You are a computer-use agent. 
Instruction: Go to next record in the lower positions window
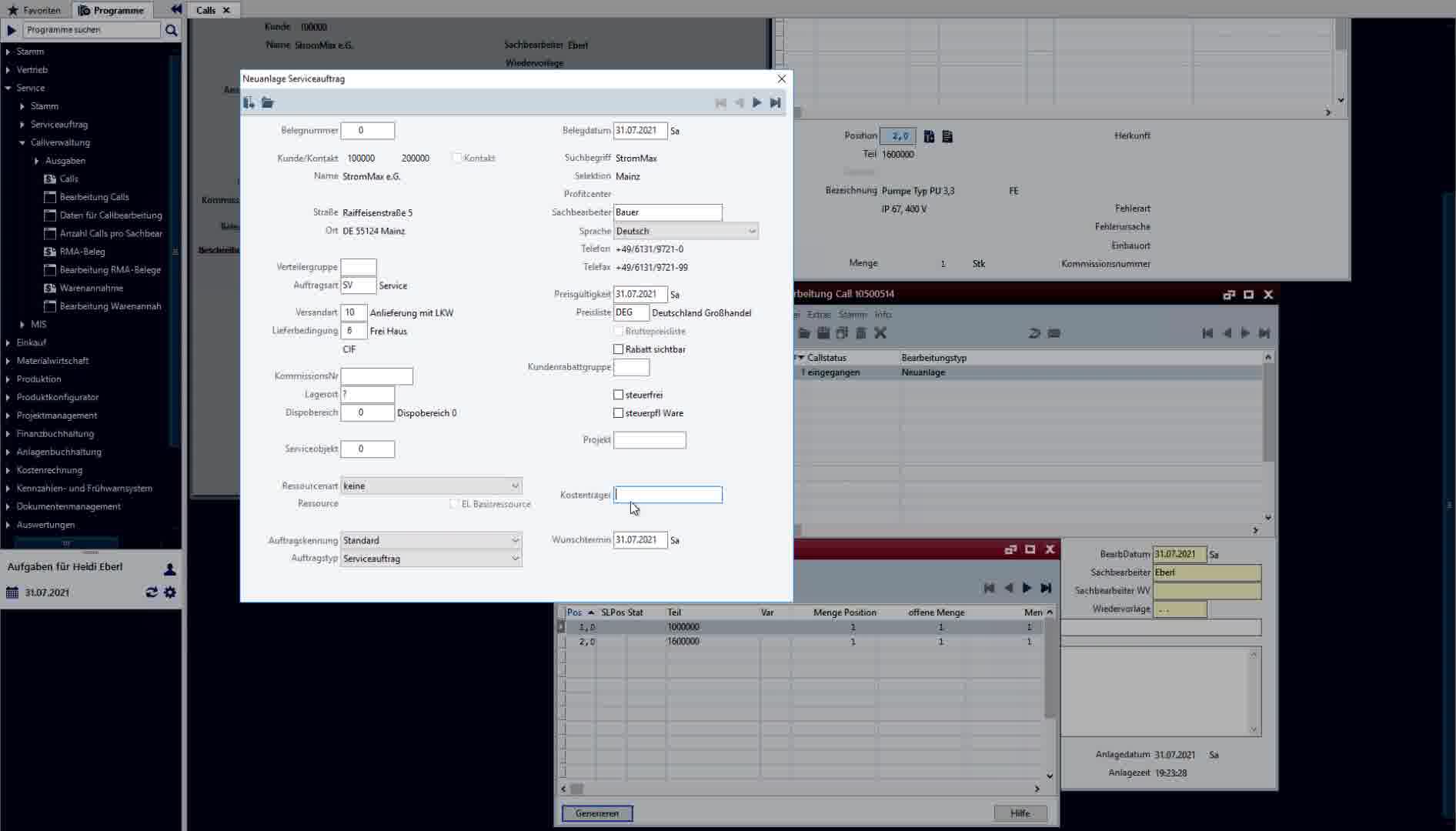[1027, 588]
